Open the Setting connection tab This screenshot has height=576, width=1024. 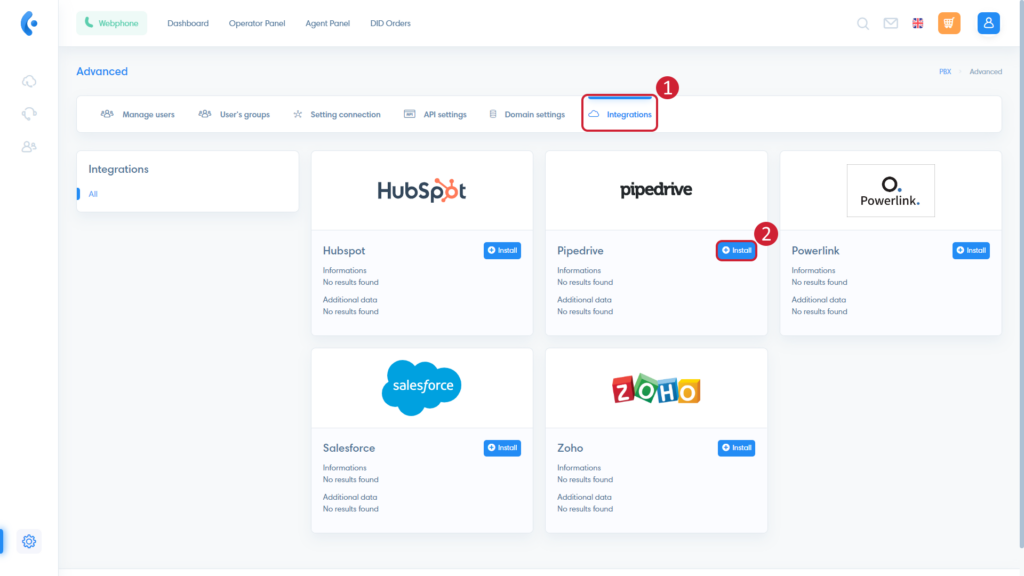pyautogui.click(x=336, y=114)
